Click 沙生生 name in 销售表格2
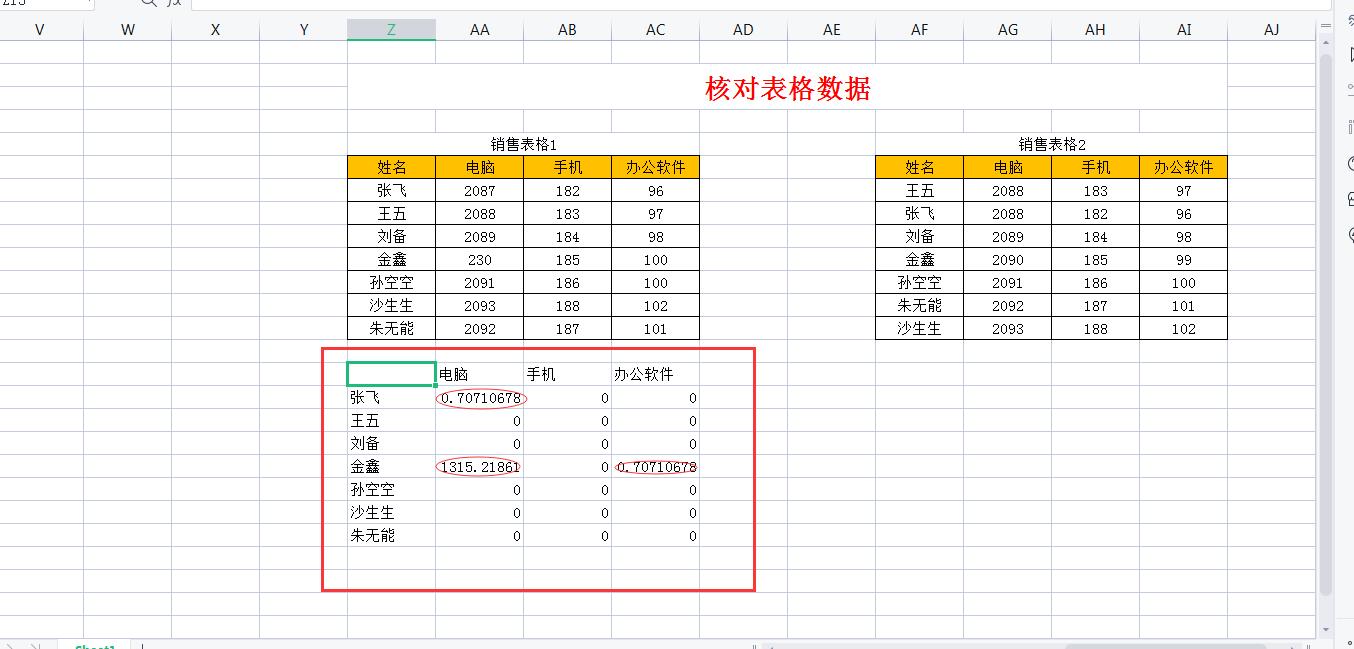1354x649 pixels. pyautogui.click(x=920, y=328)
